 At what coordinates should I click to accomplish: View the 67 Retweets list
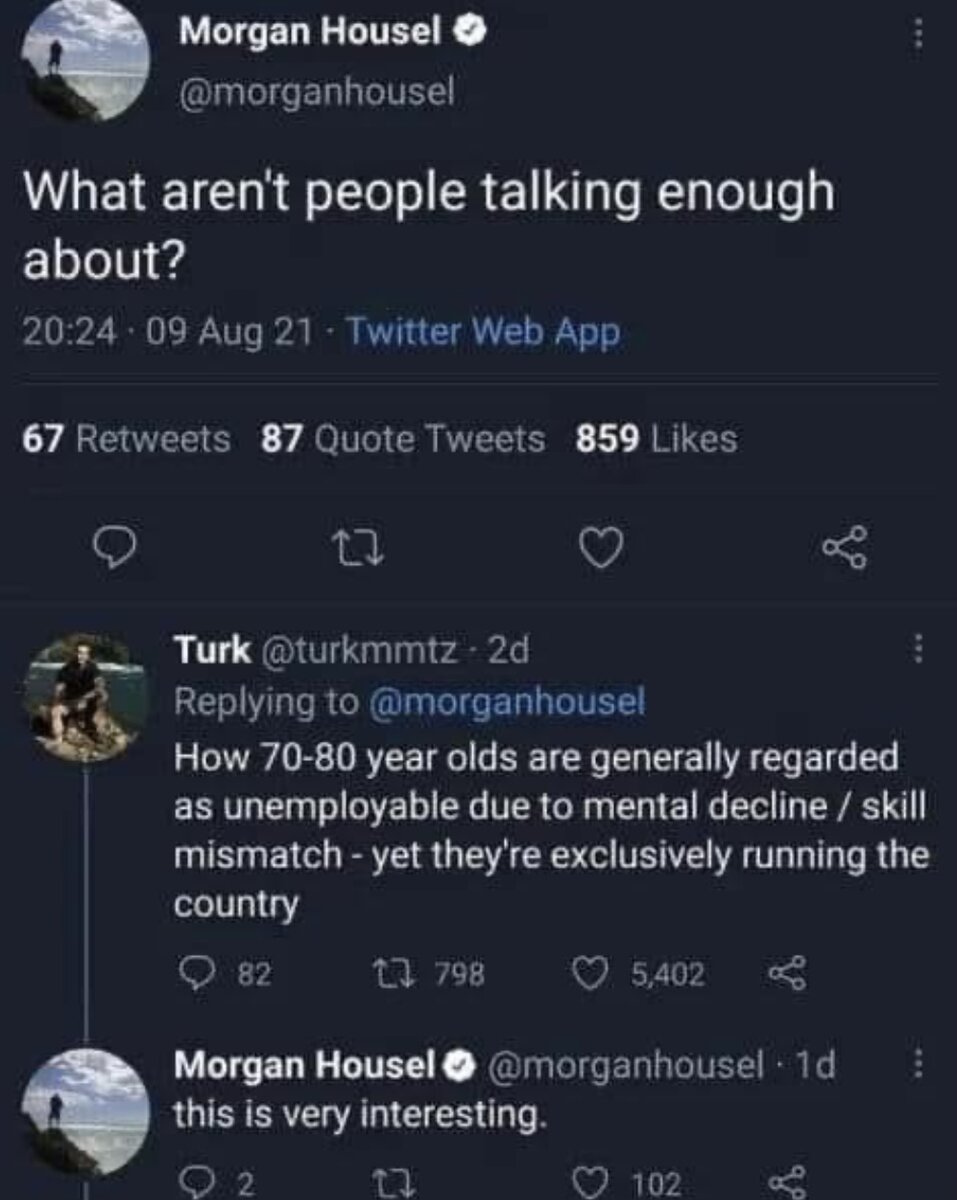[x=126, y=438]
